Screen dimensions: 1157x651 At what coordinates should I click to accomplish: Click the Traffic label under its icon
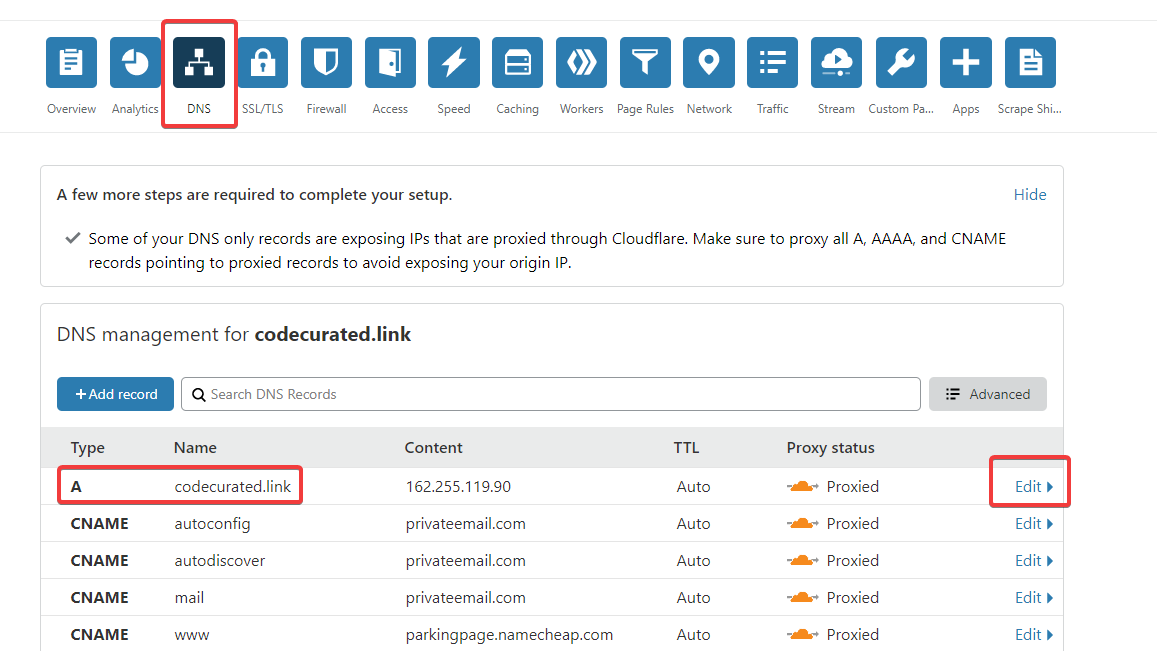[x=773, y=108]
